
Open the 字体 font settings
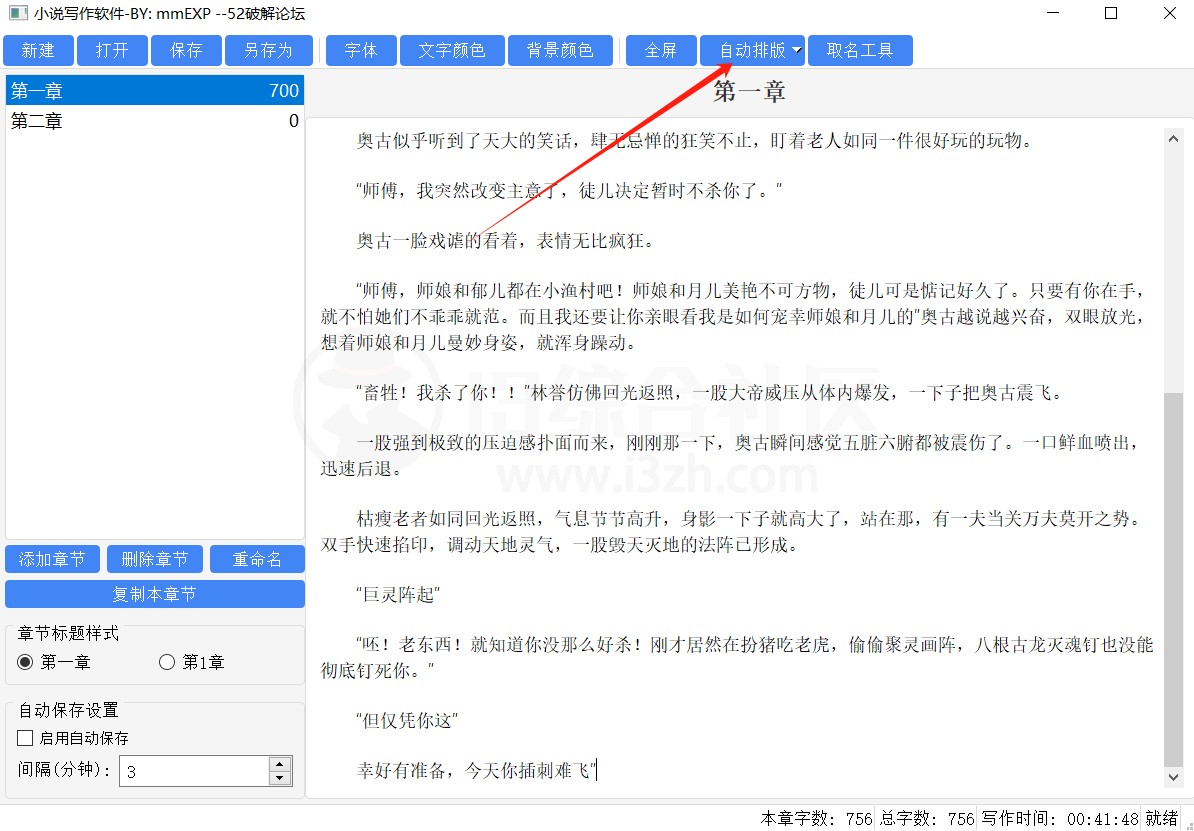360,51
